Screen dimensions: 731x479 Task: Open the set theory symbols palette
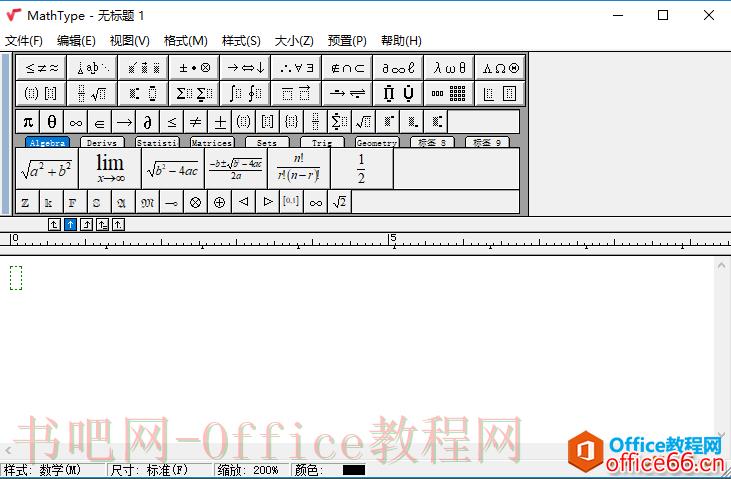click(347, 68)
